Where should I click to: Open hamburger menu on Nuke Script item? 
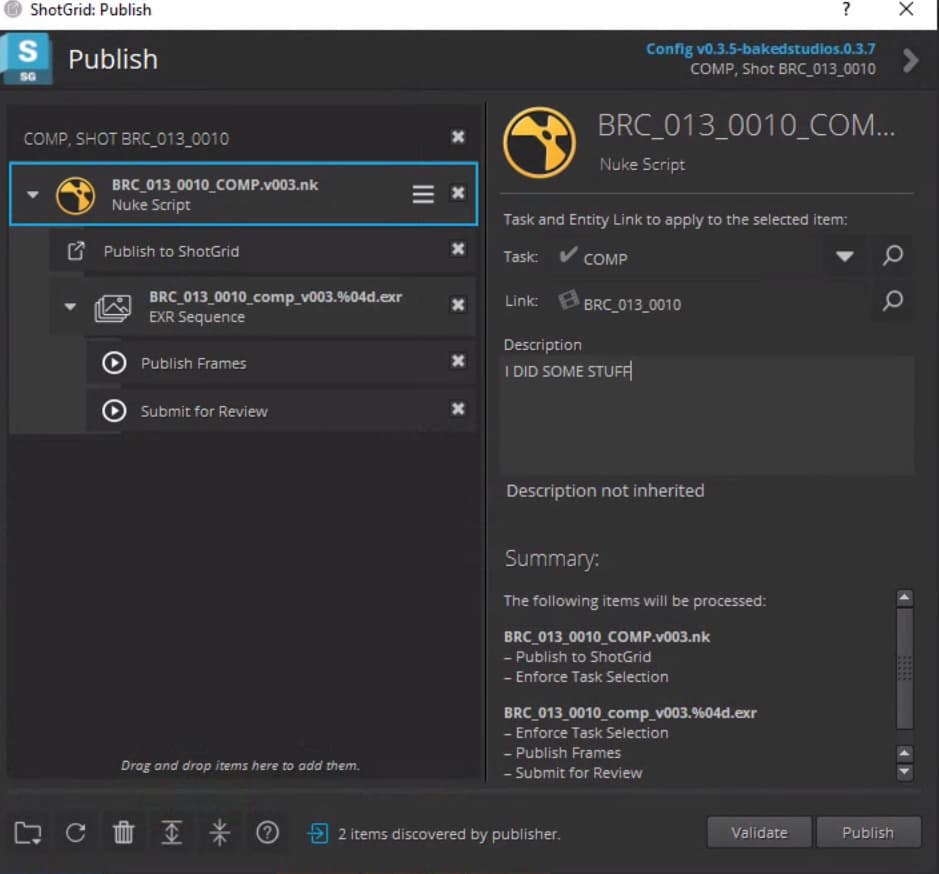pyautogui.click(x=423, y=194)
